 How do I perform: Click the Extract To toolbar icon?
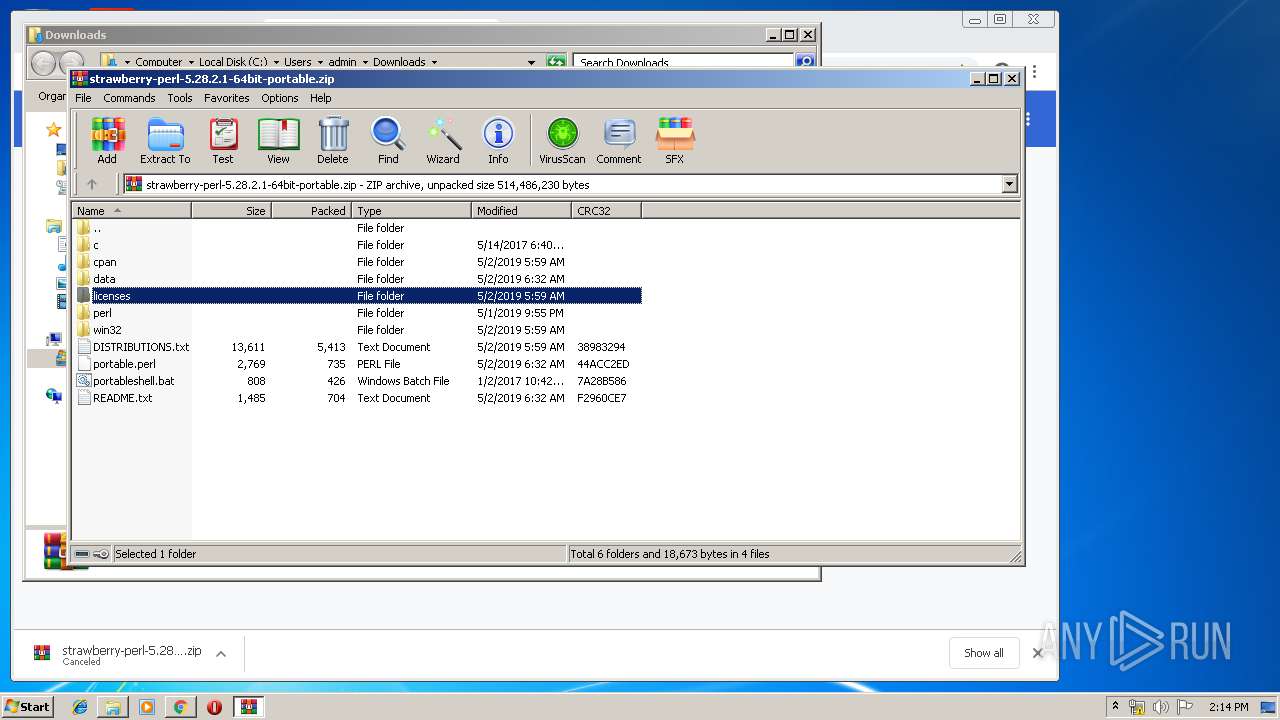click(x=165, y=140)
